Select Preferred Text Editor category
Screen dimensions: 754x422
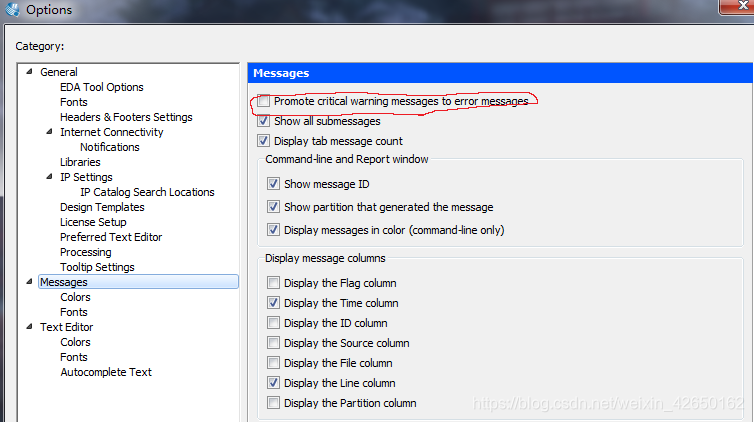click(x=111, y=237)
